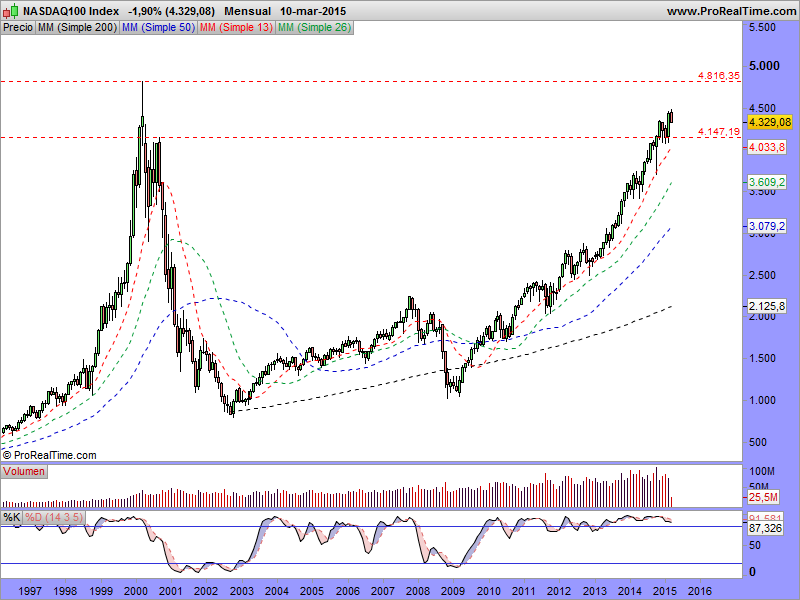This screenshot has height=600, width=800.
Task: Click the green 3.609,2 moving average tag
Action: click(767, 182)
